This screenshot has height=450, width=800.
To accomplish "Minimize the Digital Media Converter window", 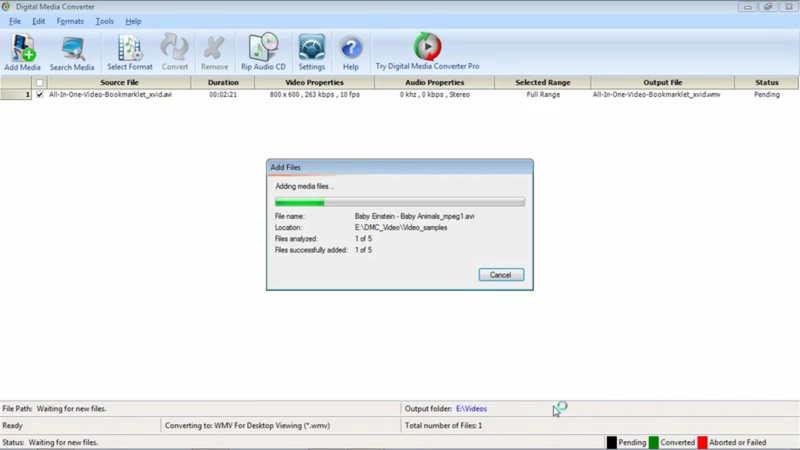I will (747, 7).
